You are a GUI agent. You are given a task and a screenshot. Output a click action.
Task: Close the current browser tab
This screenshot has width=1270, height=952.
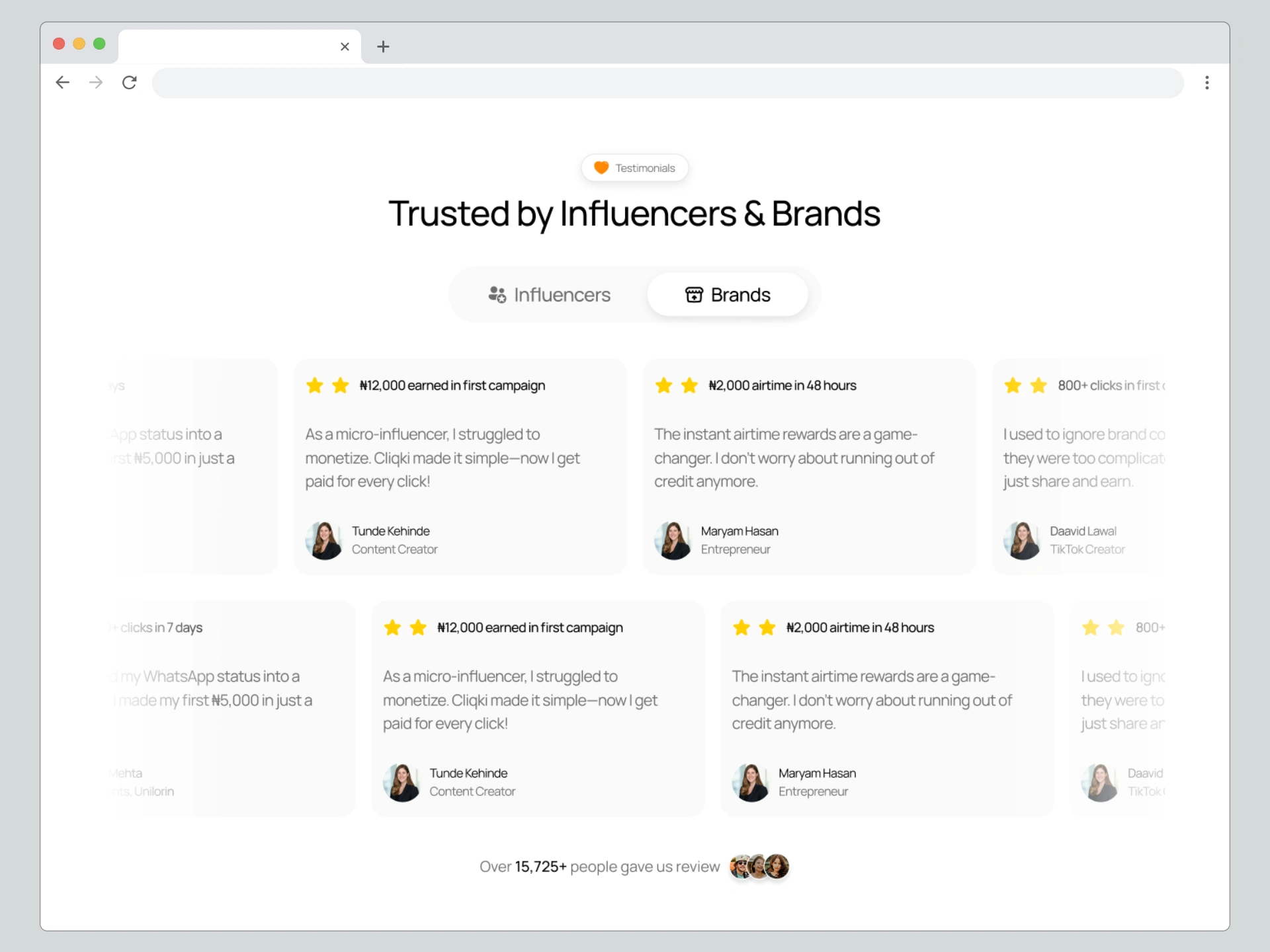coord(345,46)
